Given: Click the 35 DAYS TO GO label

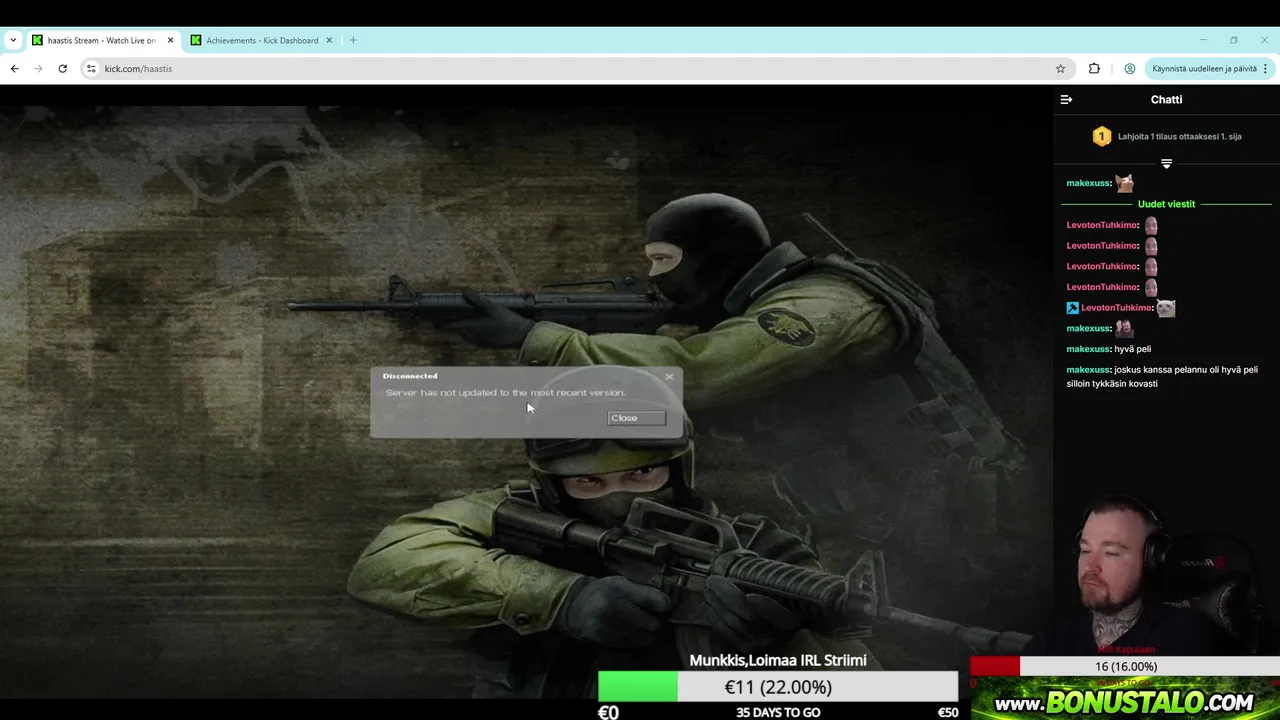Looking at the screenshot, I should 778,712.
